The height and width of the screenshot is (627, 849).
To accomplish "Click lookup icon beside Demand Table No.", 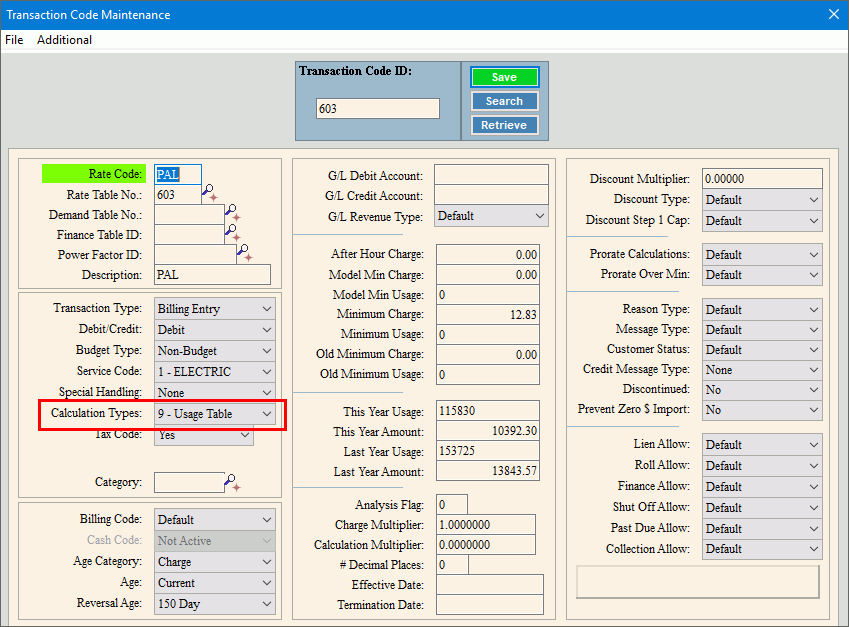I will [x=233, y=214].
